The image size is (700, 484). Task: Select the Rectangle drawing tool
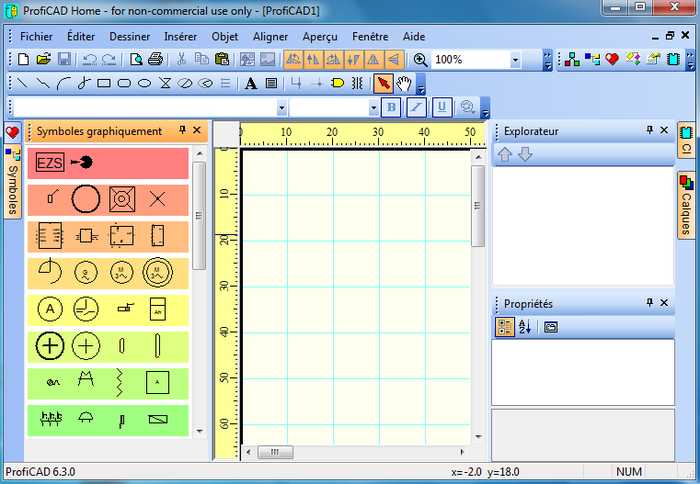(104, 83)
